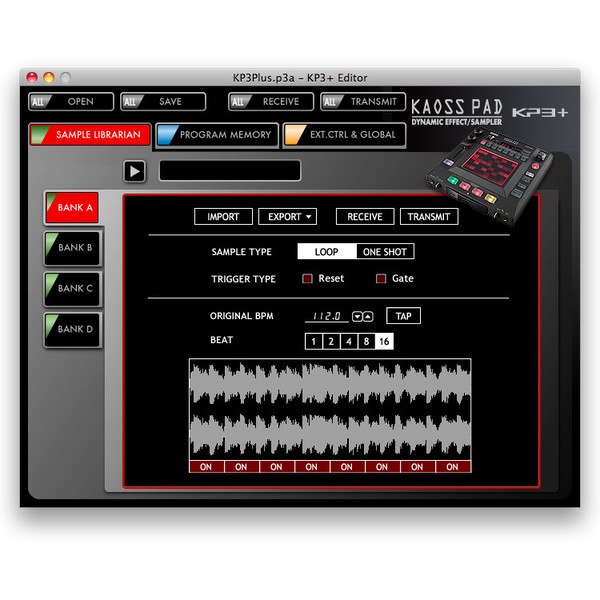Select Bank C
Image resolution: width=600 pixels, height=600 pixels.
click(73, 289)
